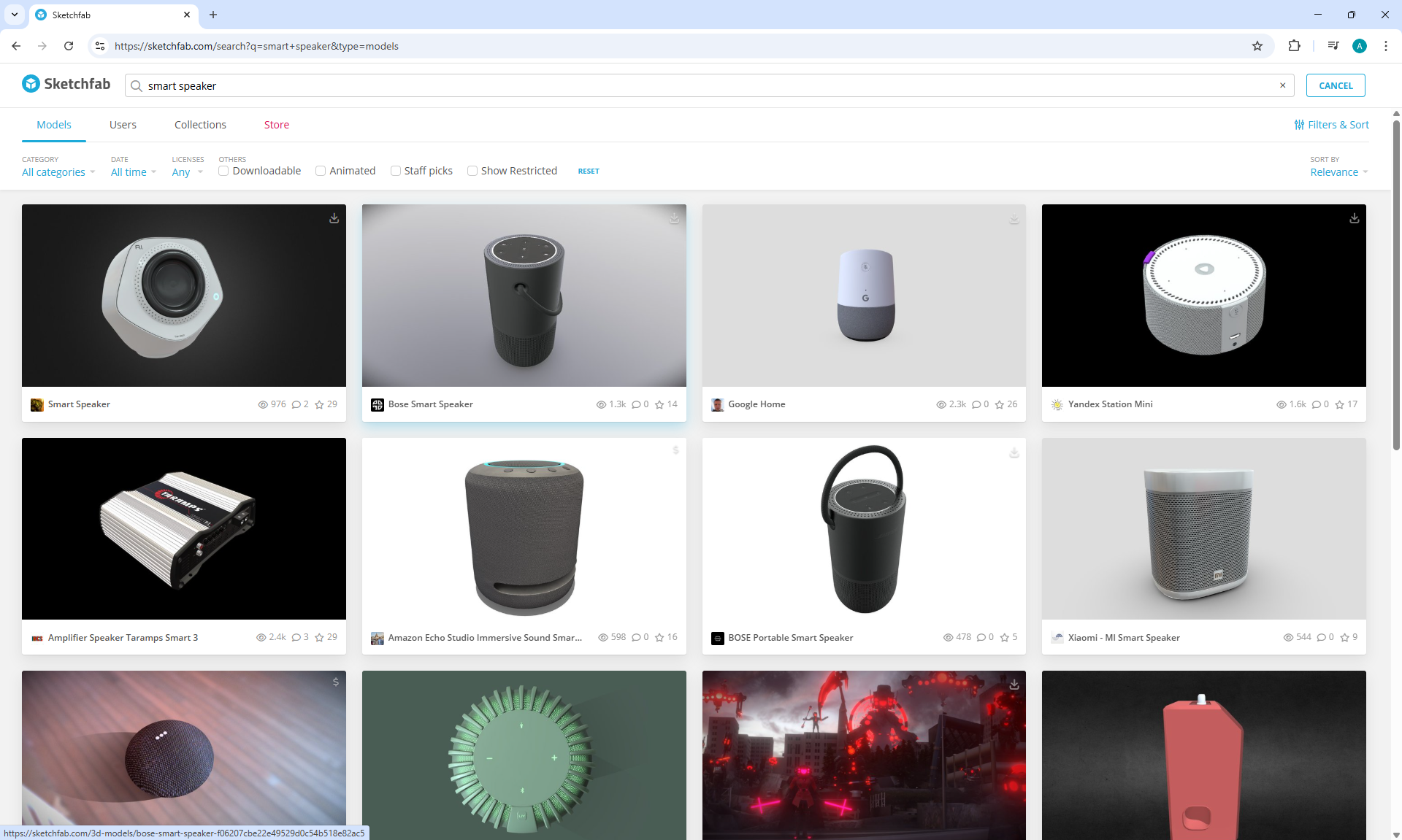Click the Bose Smart Speaker author avatar
The image size is (1402, 840).
click(378, 404)
